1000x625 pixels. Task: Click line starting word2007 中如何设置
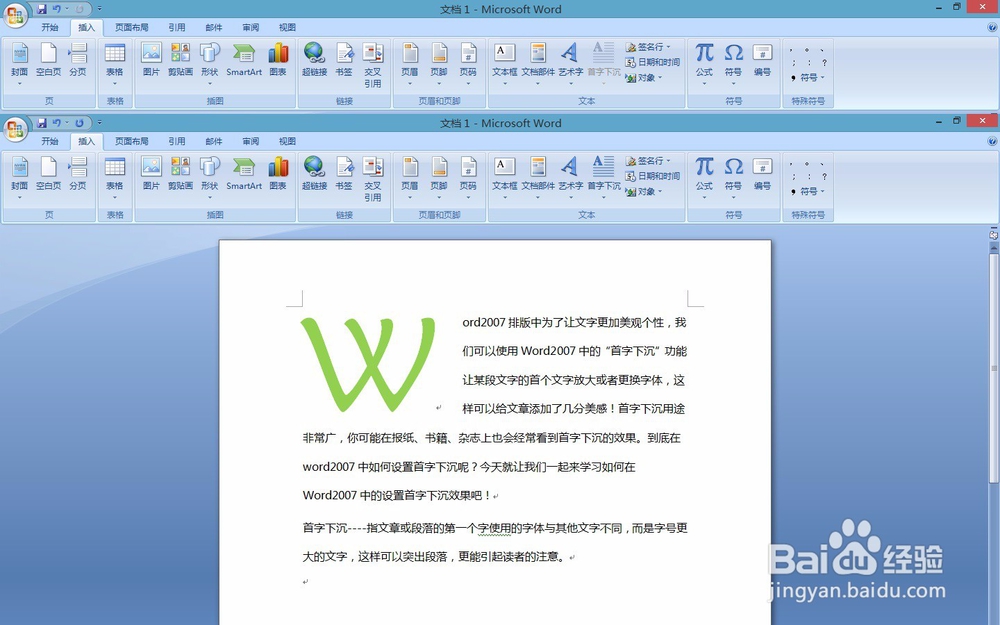(469, 467)
